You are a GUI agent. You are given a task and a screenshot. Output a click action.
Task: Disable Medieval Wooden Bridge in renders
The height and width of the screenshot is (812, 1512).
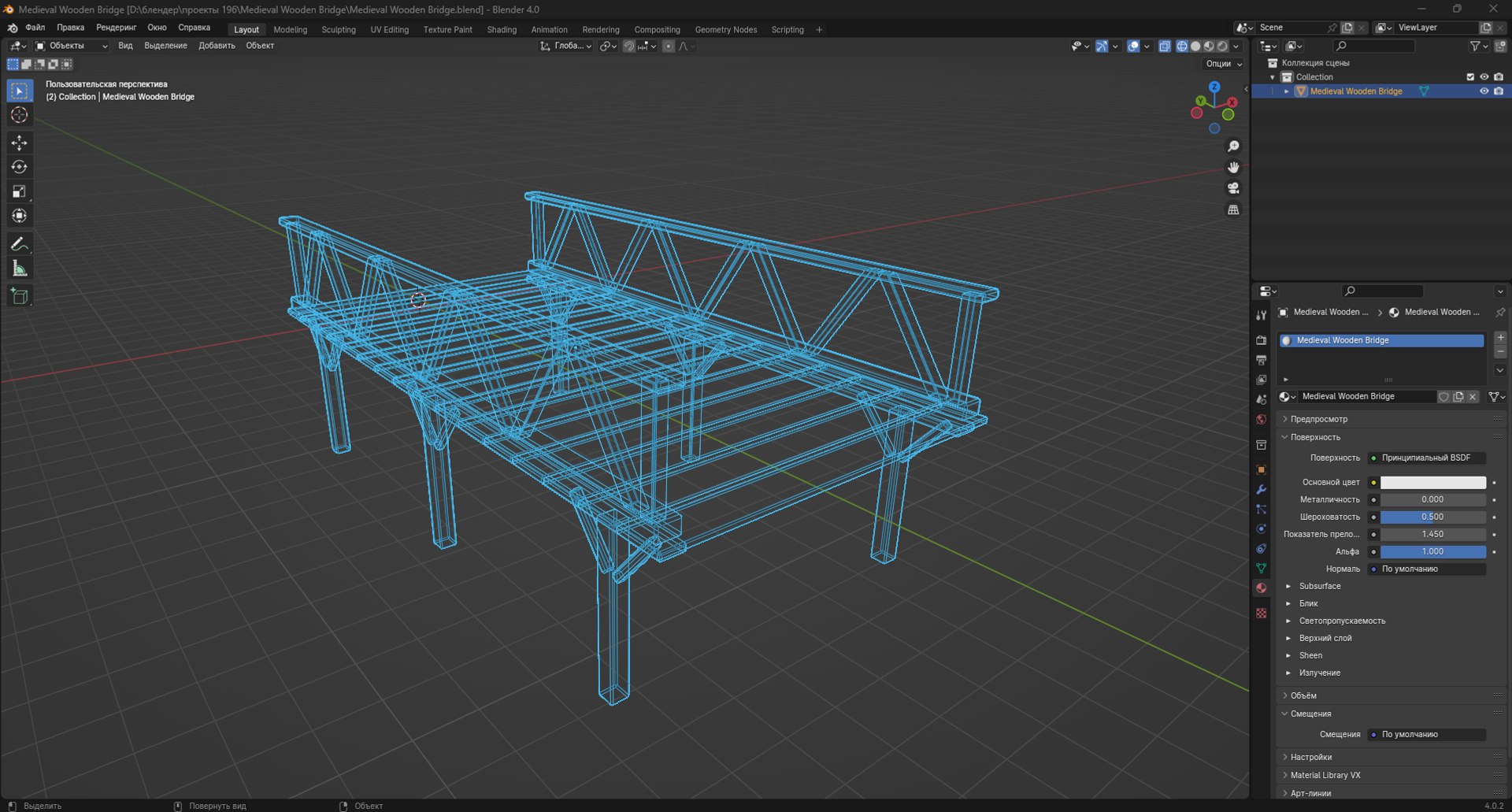[1499, 91]
